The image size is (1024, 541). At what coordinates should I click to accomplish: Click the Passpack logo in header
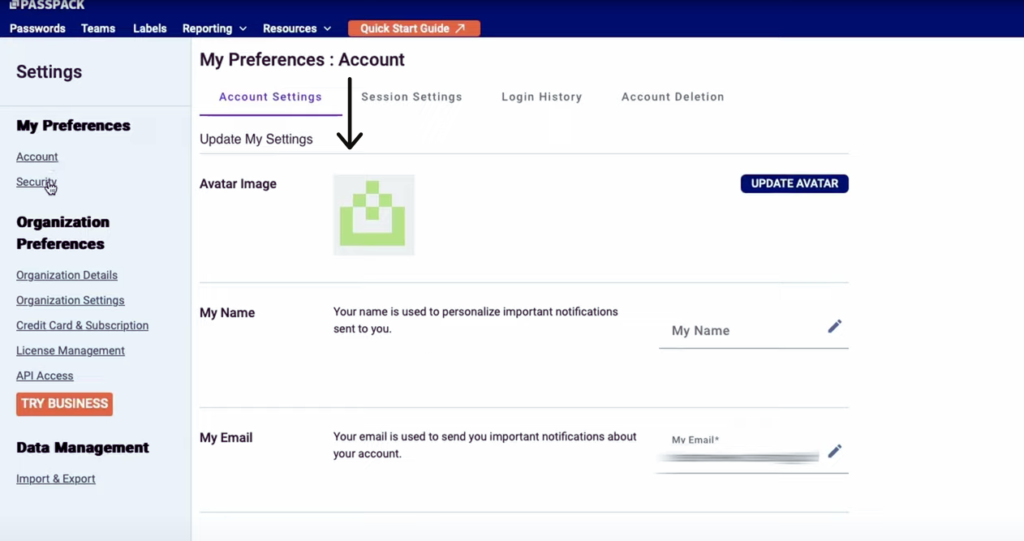click(47, 5)
